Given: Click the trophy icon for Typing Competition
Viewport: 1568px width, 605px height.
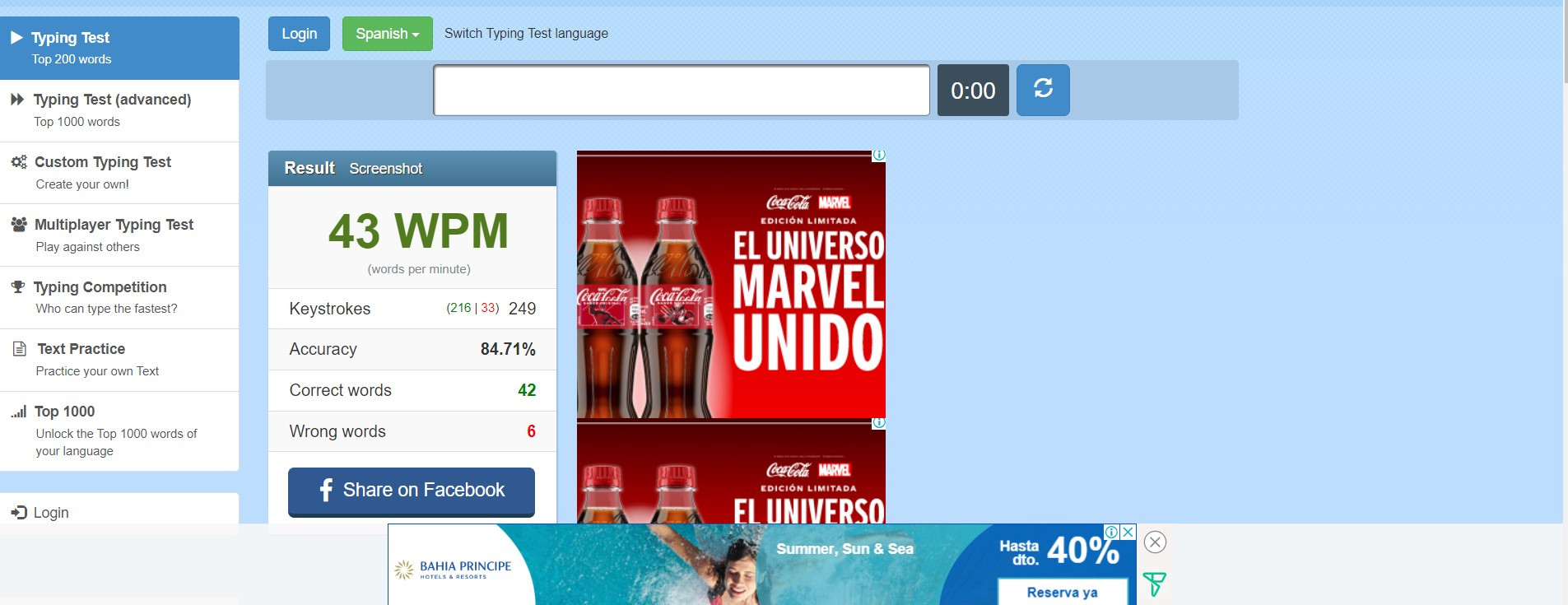Looking at the screenshot, I should pos(18,286).
